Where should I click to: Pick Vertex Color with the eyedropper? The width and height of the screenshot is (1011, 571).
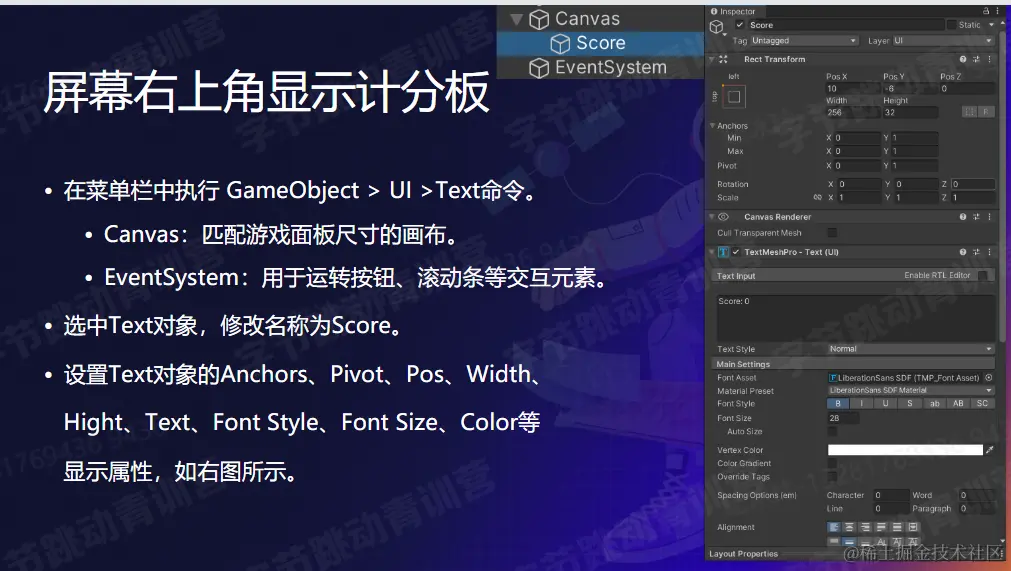[x=990, y=450]
